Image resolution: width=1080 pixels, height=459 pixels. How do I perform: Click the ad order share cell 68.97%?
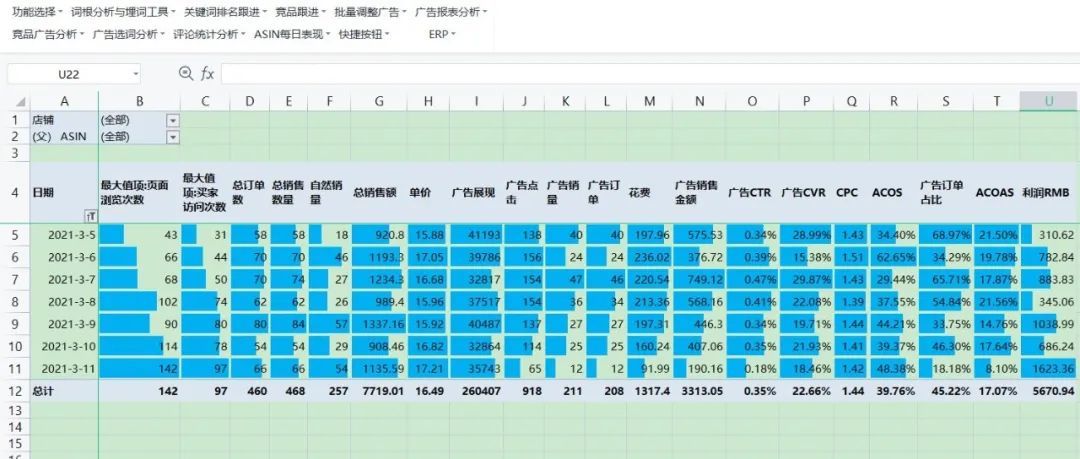[x=945, y=235]
